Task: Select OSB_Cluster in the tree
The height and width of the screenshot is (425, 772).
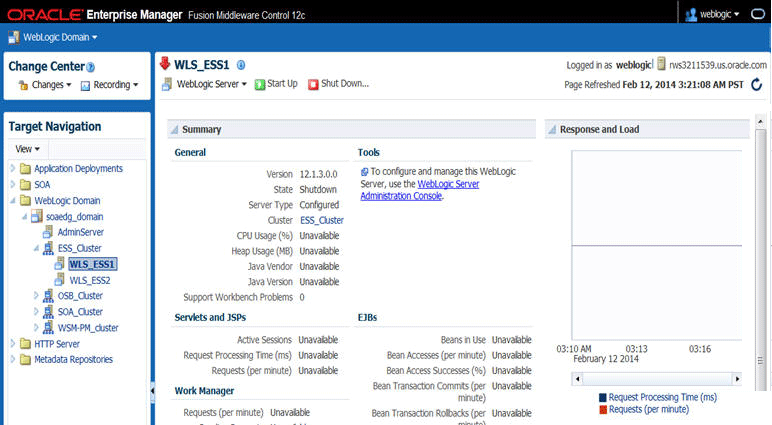Action: coord(80,295)
